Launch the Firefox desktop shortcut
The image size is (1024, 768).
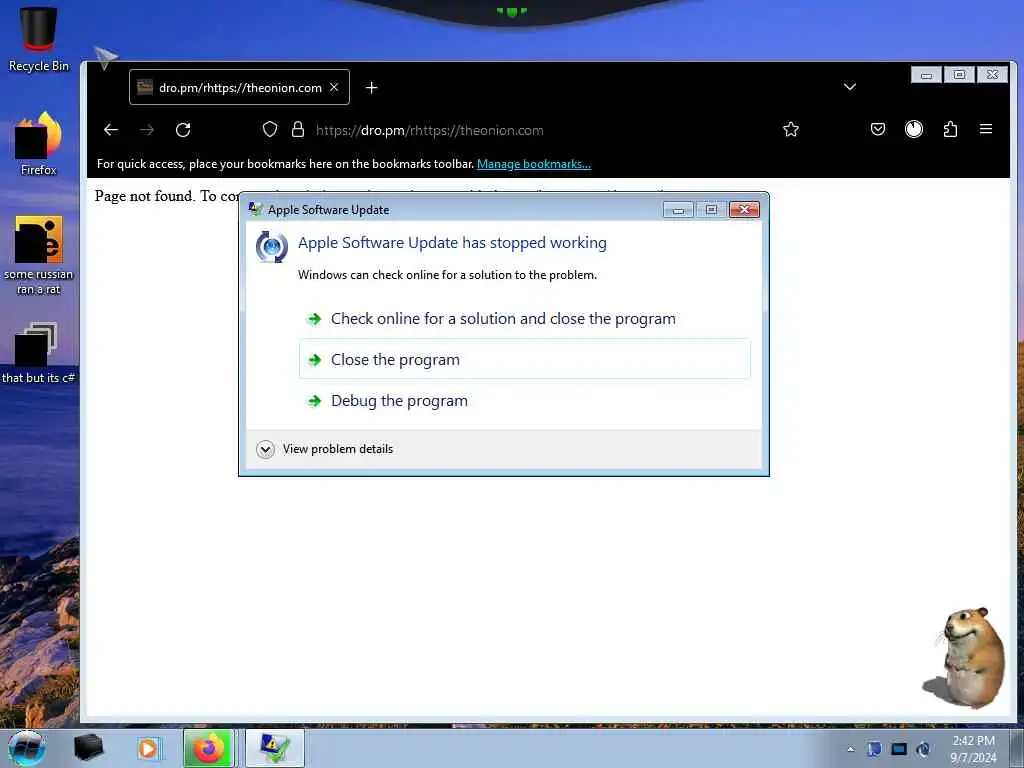[x=39, y=144]
